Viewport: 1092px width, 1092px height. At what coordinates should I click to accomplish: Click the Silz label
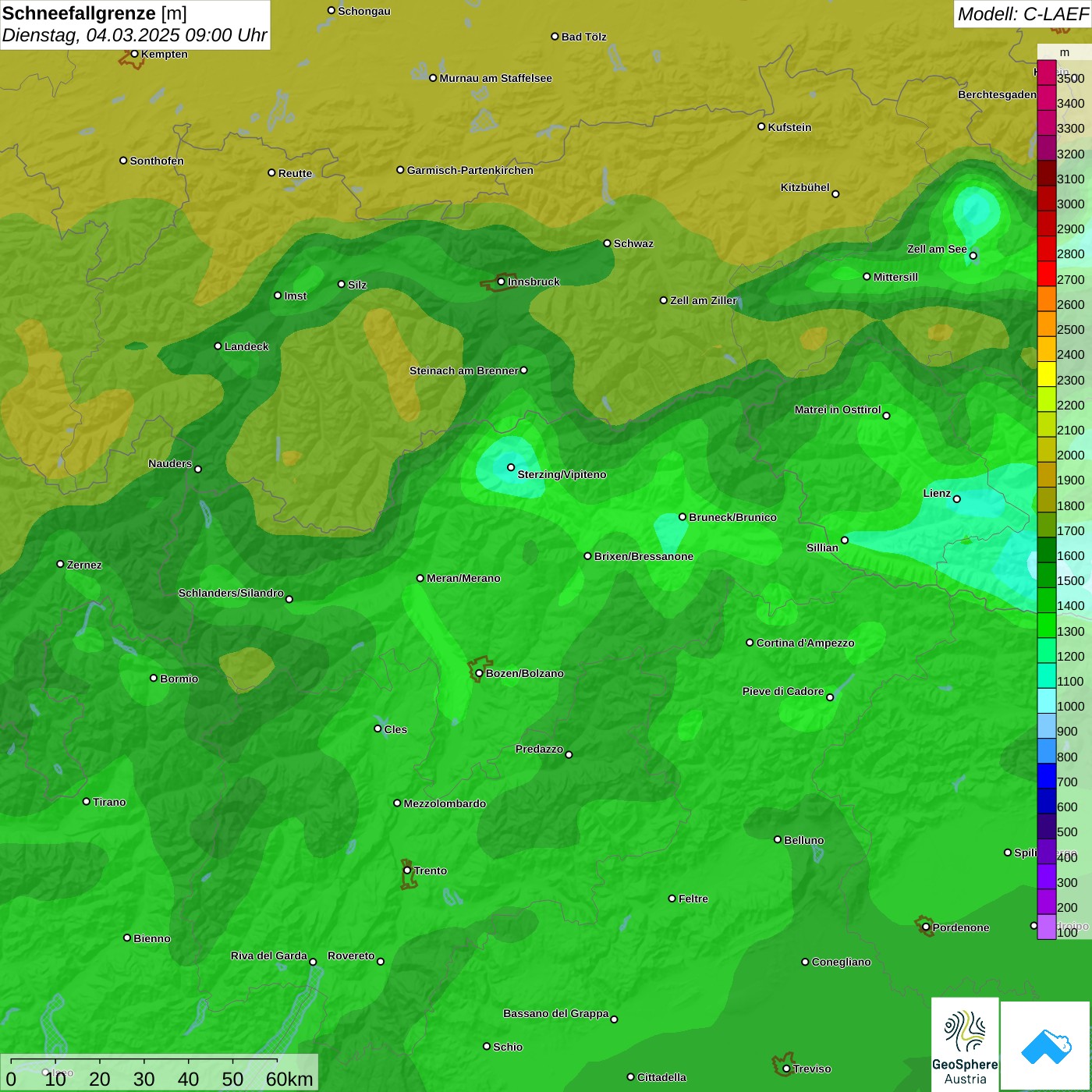[357, 285]
